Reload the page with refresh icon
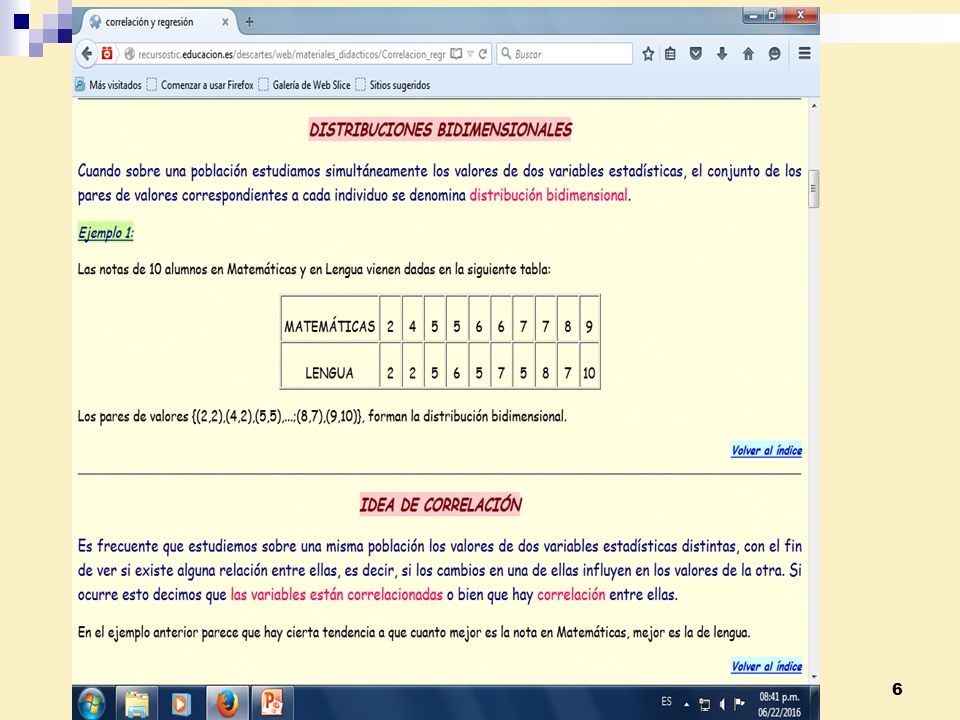 (x=483, y=54)
